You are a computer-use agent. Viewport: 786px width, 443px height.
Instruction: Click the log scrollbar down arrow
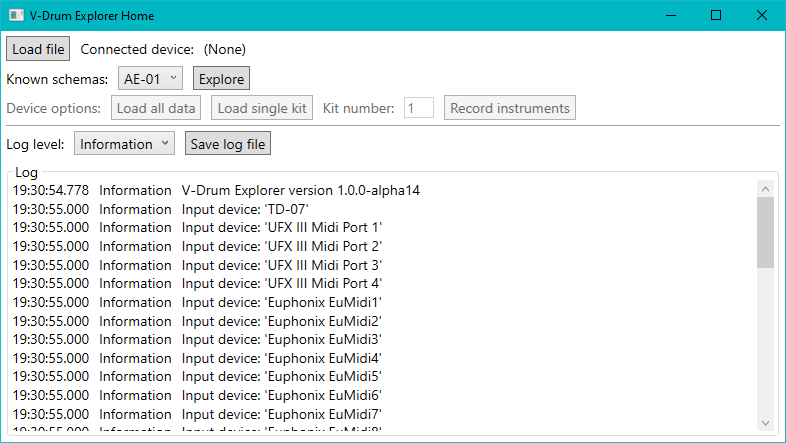[765, 422]
